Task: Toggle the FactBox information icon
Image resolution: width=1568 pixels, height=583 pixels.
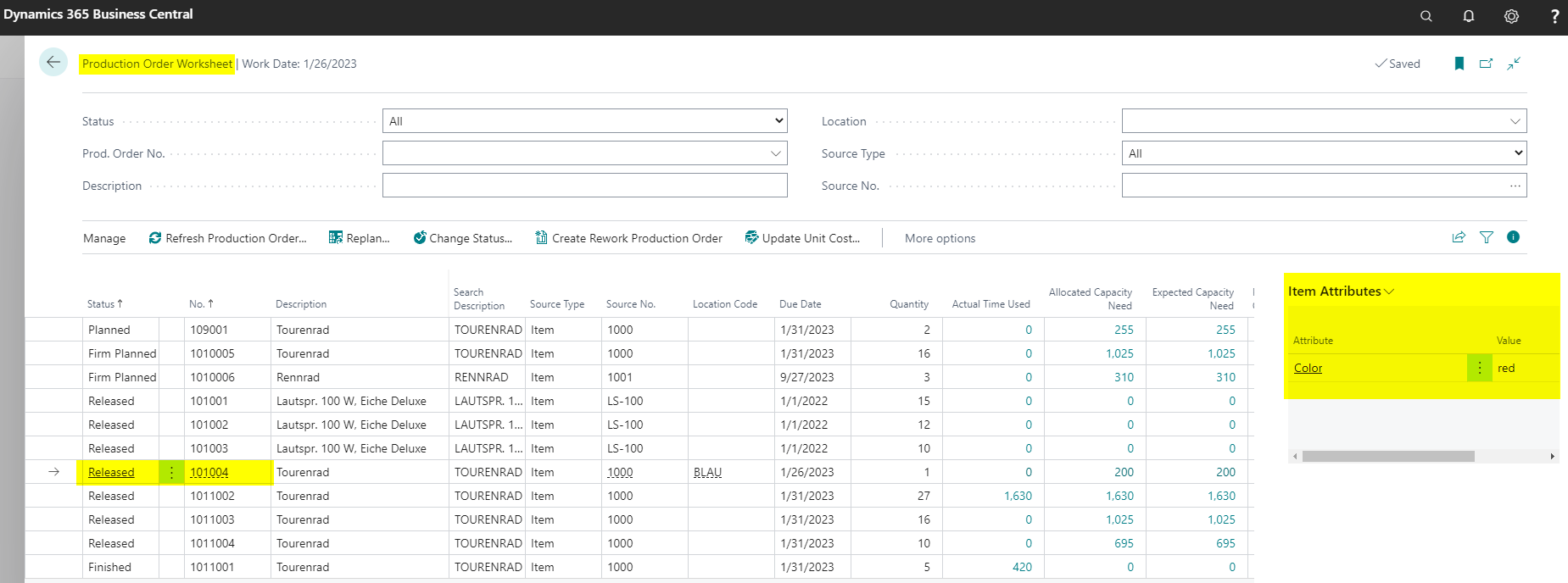Action: tap(1513, 237)
